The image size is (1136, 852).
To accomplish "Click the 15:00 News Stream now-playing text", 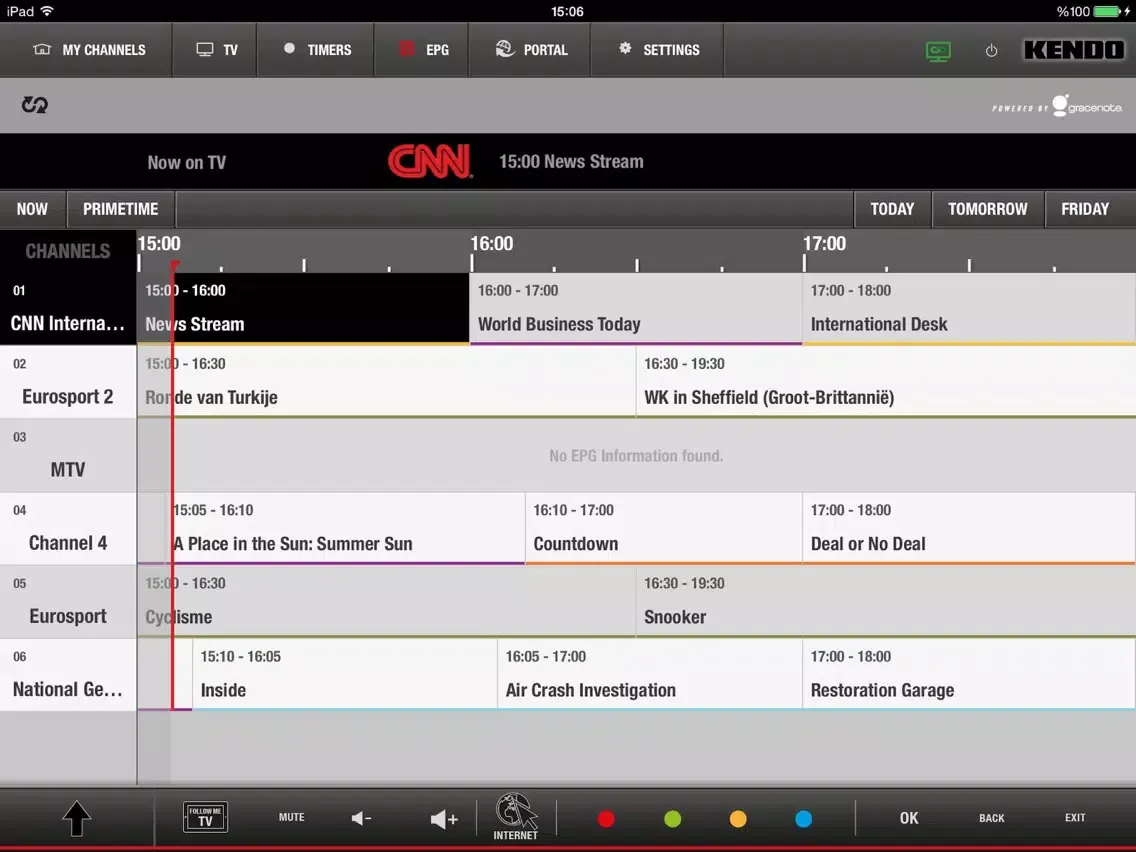I will tap(571, 162).
